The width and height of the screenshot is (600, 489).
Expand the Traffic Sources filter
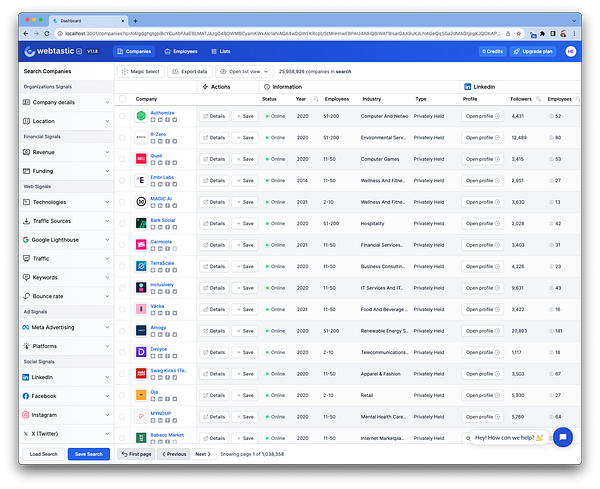coord(66,221)
